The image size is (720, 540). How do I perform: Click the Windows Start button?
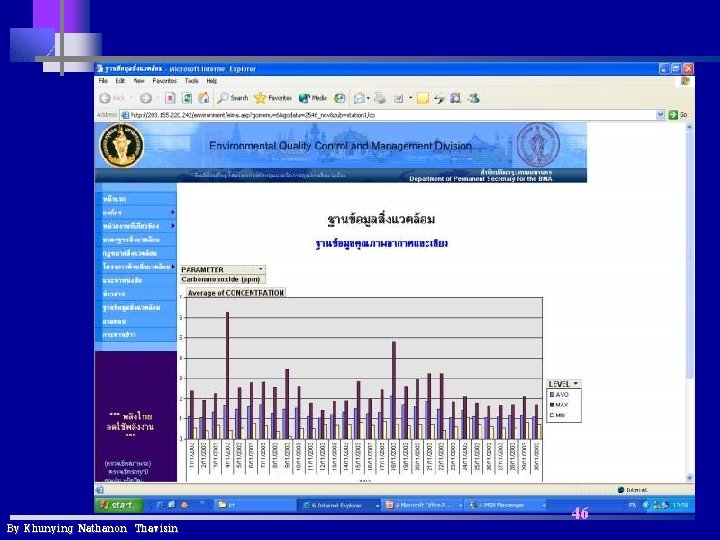tap(118, 505)
